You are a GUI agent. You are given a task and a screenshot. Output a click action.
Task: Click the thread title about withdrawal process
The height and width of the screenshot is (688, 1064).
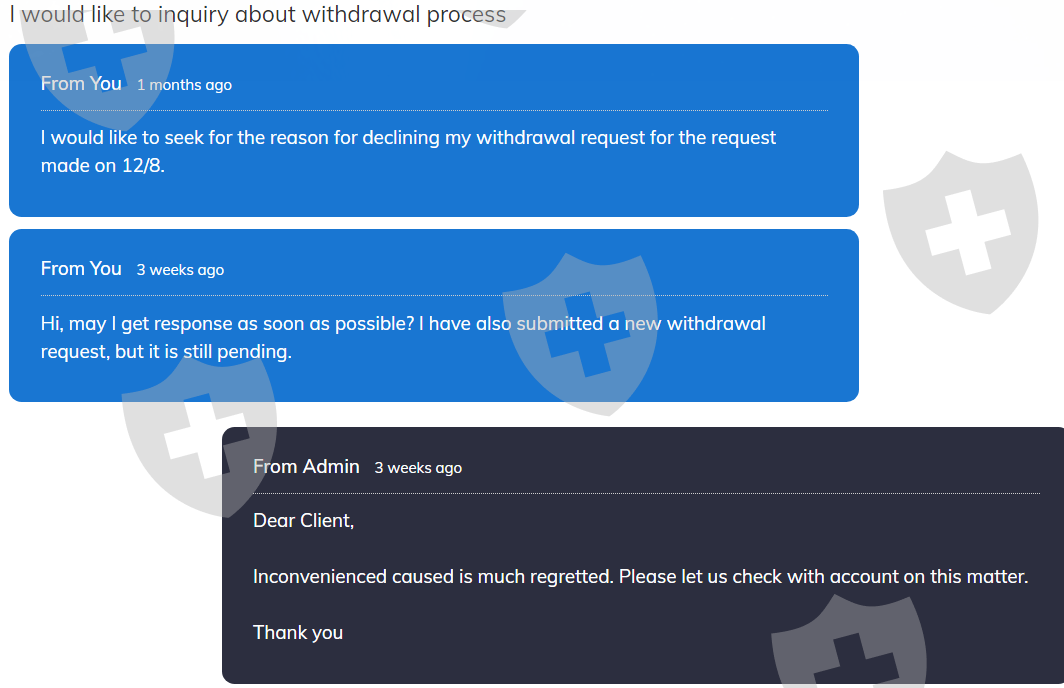pyautogui.click(x=258, y=15)
